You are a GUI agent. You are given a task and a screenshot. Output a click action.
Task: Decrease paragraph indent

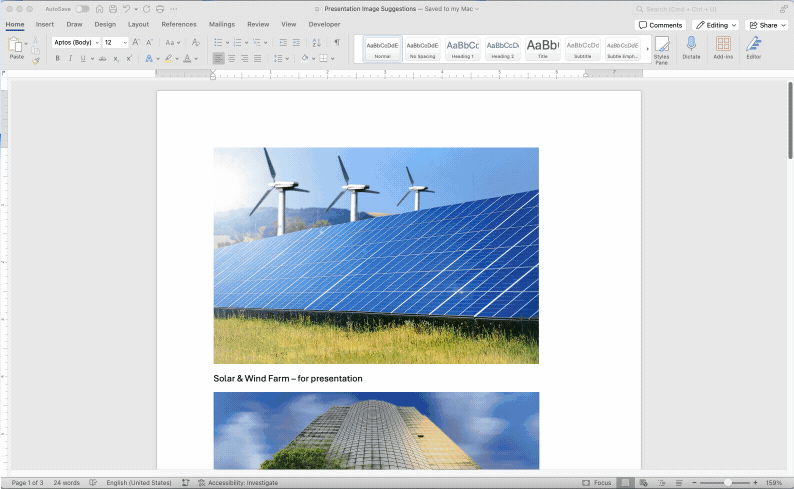pos(283,43)
